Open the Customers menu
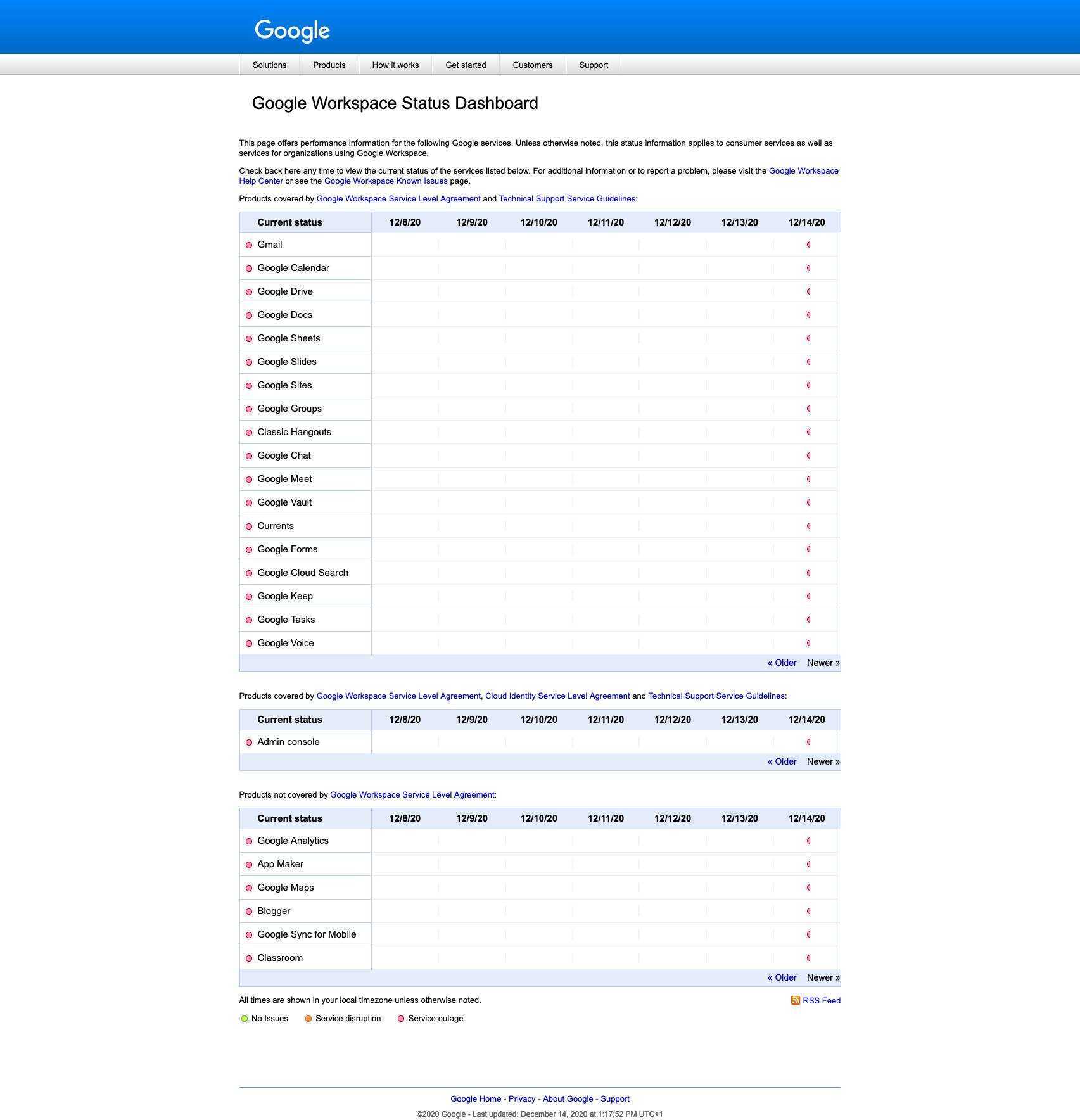The image size is (1080, 1120). [x=533, y=65]
